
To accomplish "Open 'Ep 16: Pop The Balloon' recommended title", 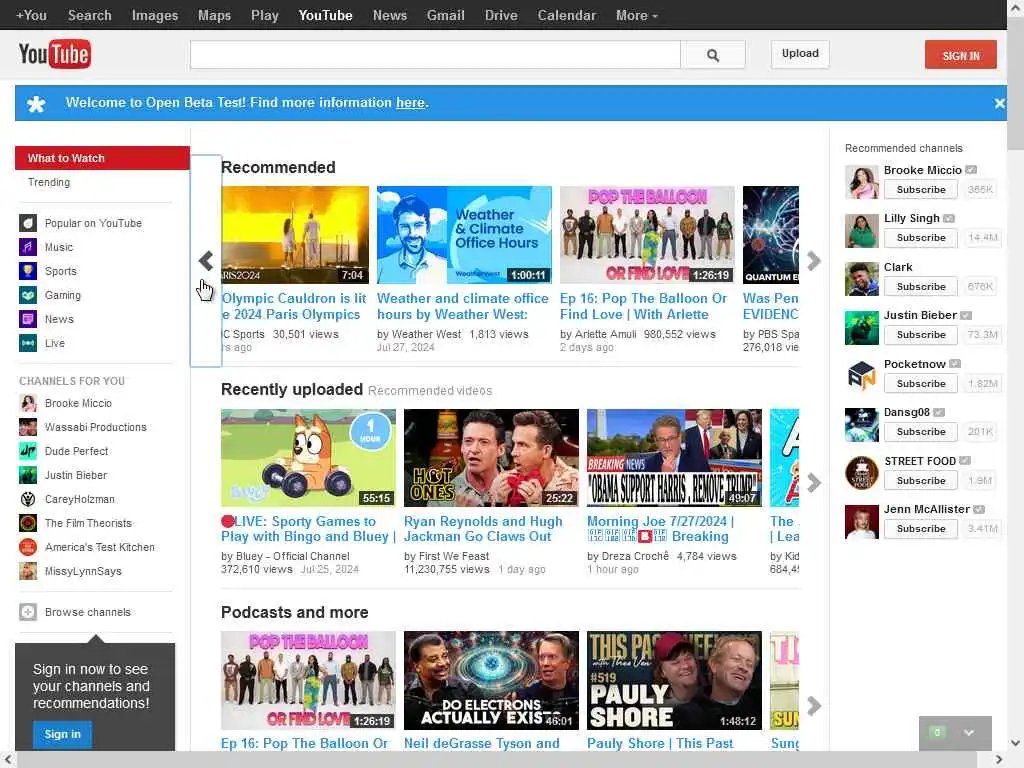I will coord(643,306).
